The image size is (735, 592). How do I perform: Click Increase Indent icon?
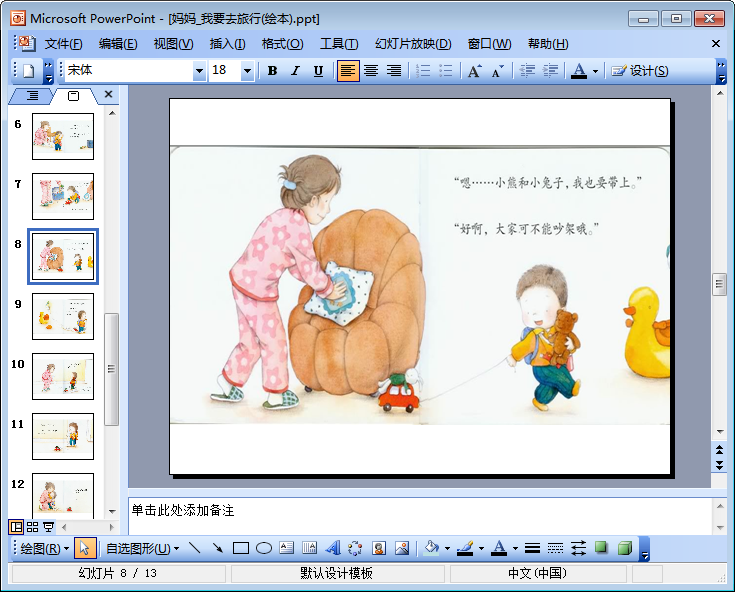click(x=550, y=71)
